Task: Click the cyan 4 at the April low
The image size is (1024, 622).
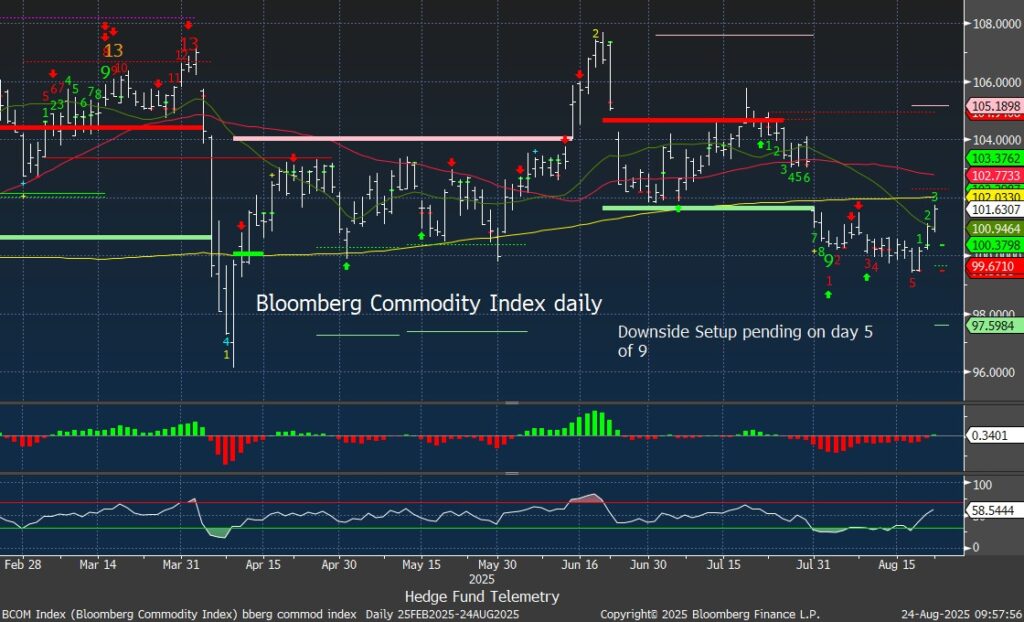Action: 226,342
